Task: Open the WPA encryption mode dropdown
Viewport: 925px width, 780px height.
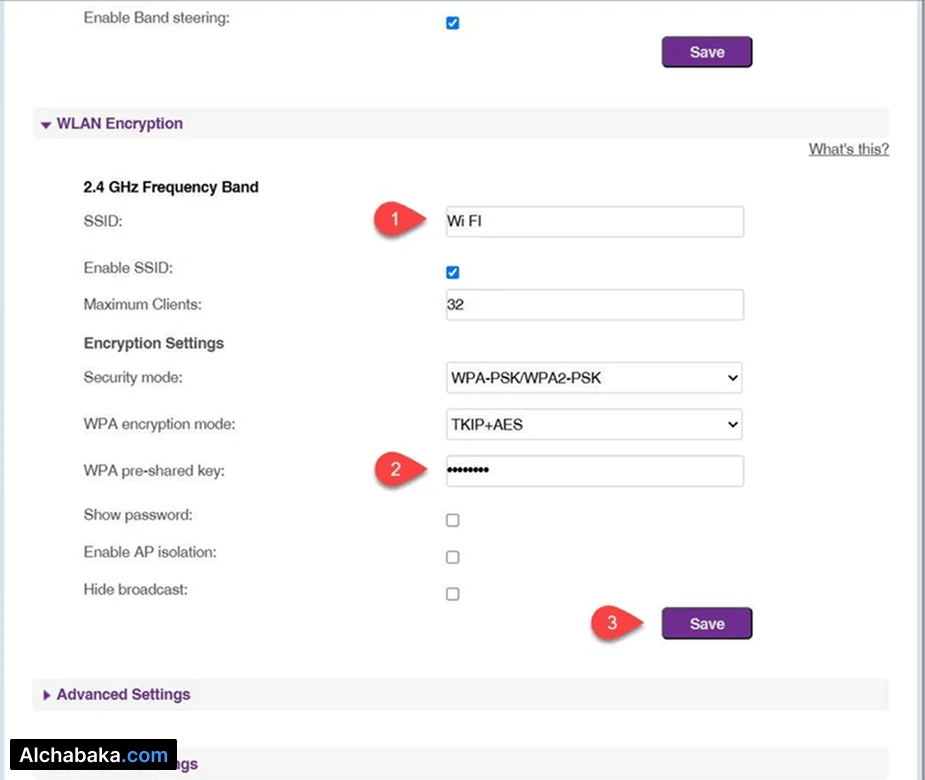Action: coord(594,425)
